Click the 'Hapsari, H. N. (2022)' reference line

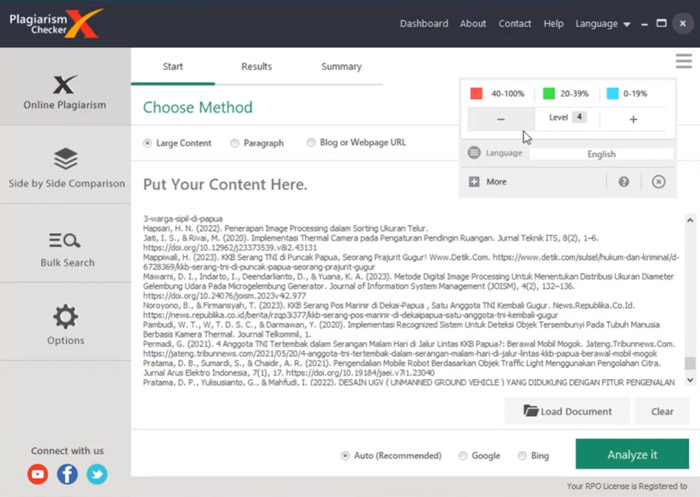point(285,229)
